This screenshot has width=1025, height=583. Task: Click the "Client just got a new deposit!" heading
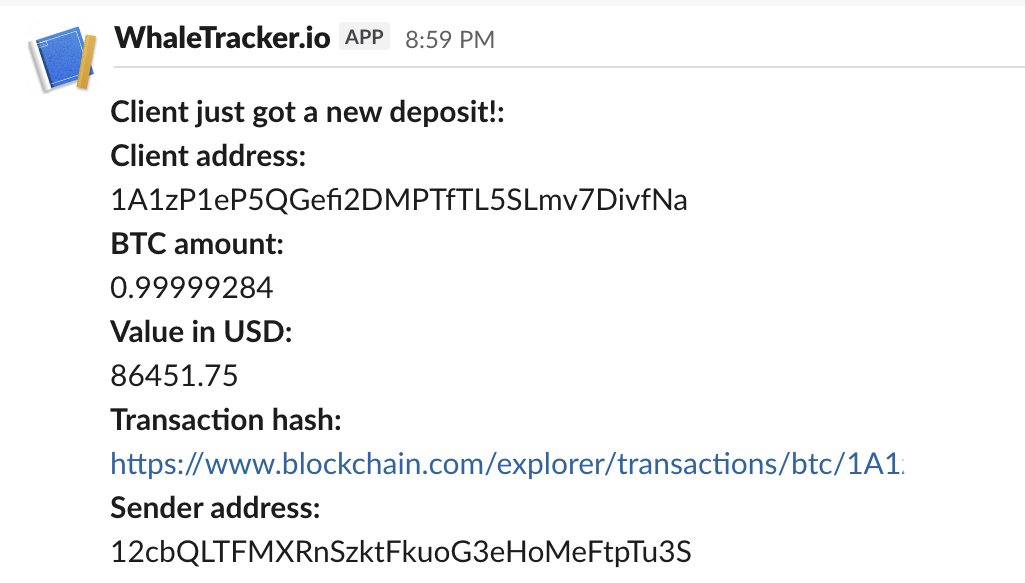(308, 112)
